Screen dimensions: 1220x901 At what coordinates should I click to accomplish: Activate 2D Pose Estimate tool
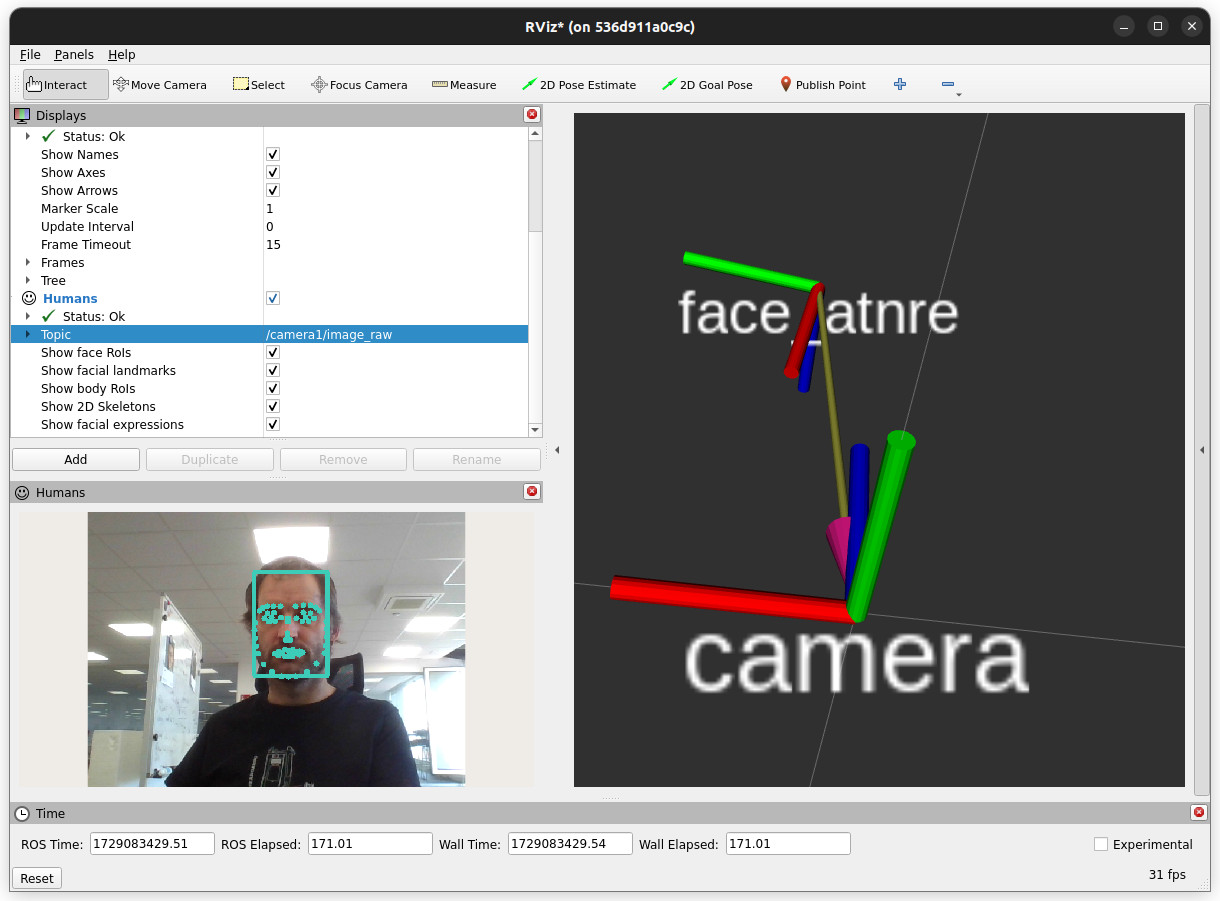[x=579, y=85]
